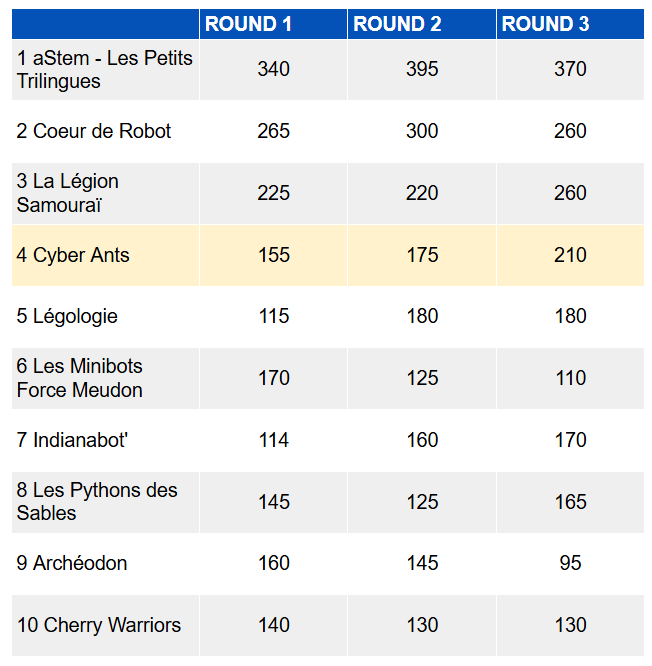
Task: Click Indianabot' Round 1 score 114
Action: point(274,440)
